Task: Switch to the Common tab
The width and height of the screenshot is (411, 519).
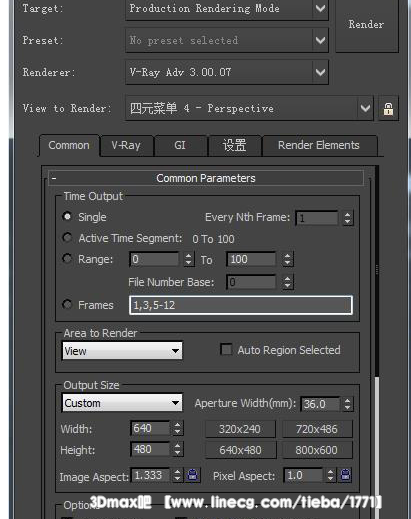Action: coord(69,145)
